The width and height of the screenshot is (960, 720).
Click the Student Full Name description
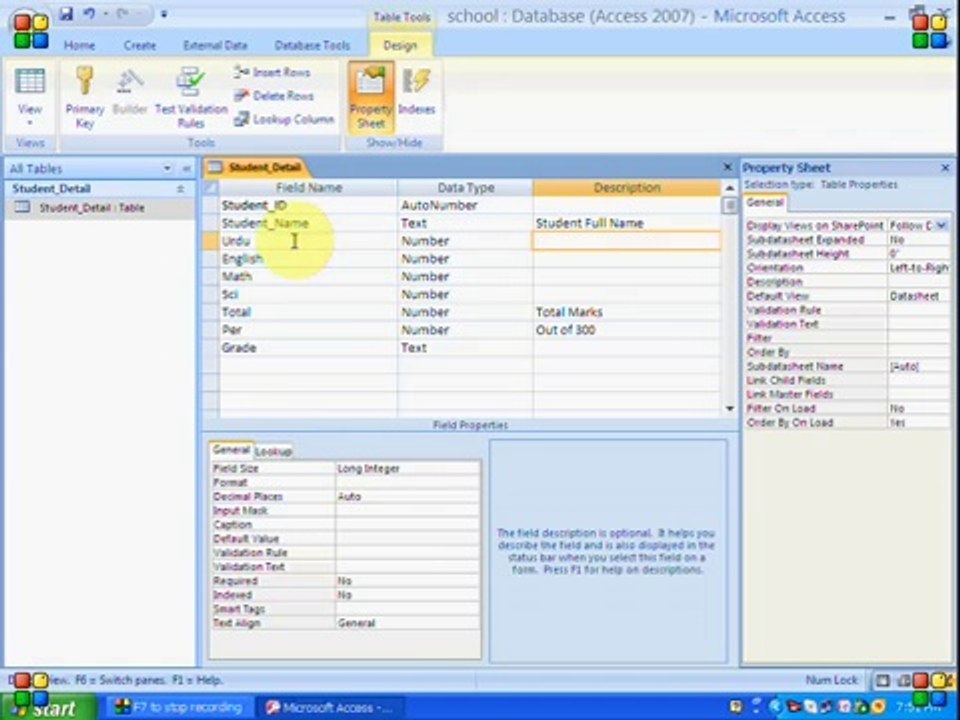[x=590, y=223]
